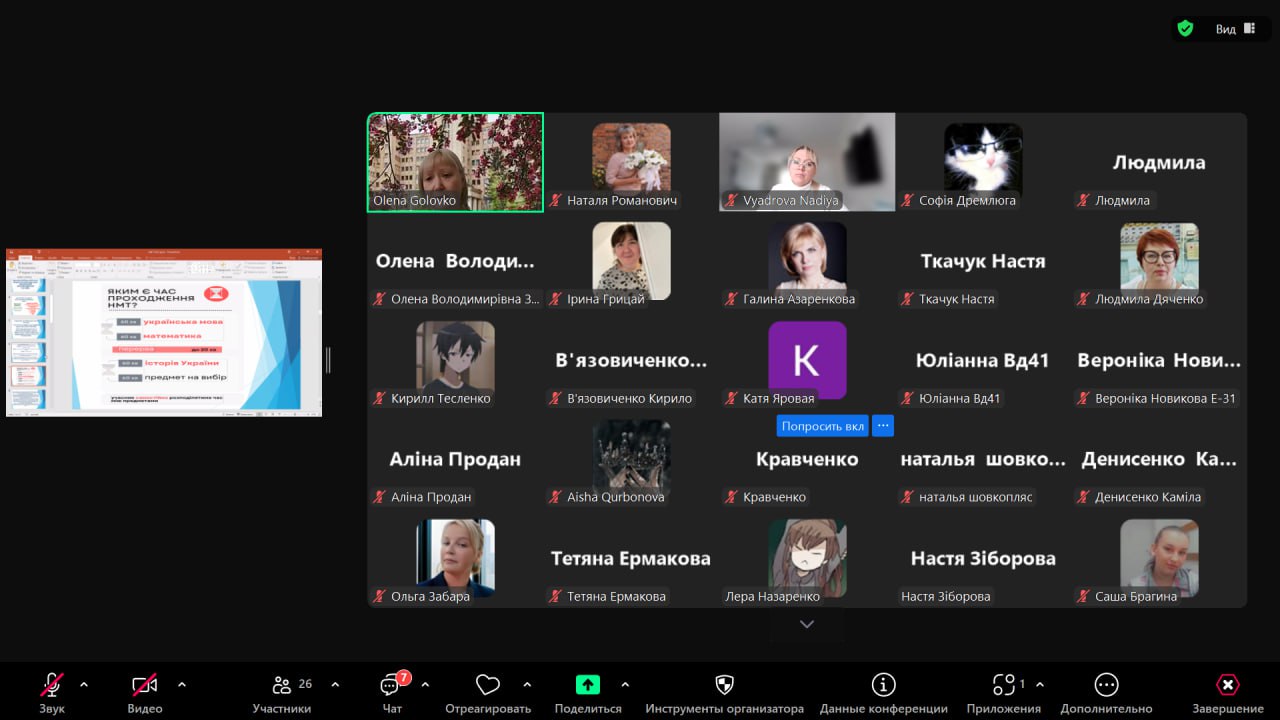This screenshot has height=720, width=1280.
Task: Open the Чат chat panel
Action: tap(391, 686)
